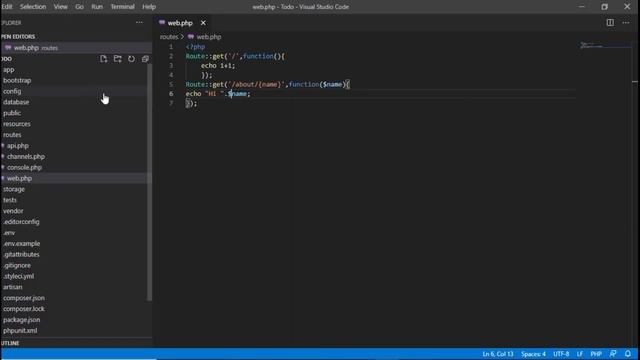Refresh the explorer file tree

[131, 59]
